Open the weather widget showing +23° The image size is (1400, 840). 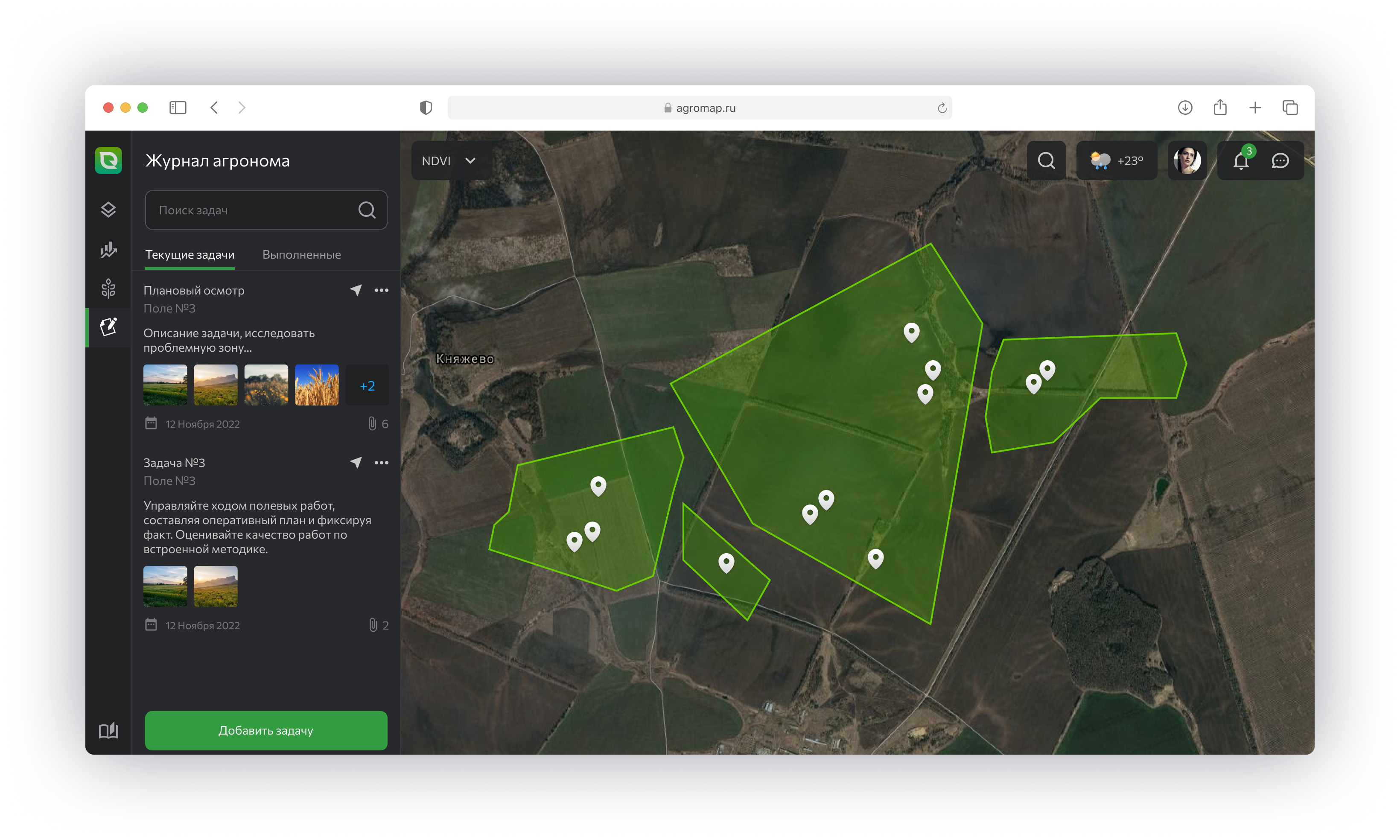click(x=1117, y=161)
